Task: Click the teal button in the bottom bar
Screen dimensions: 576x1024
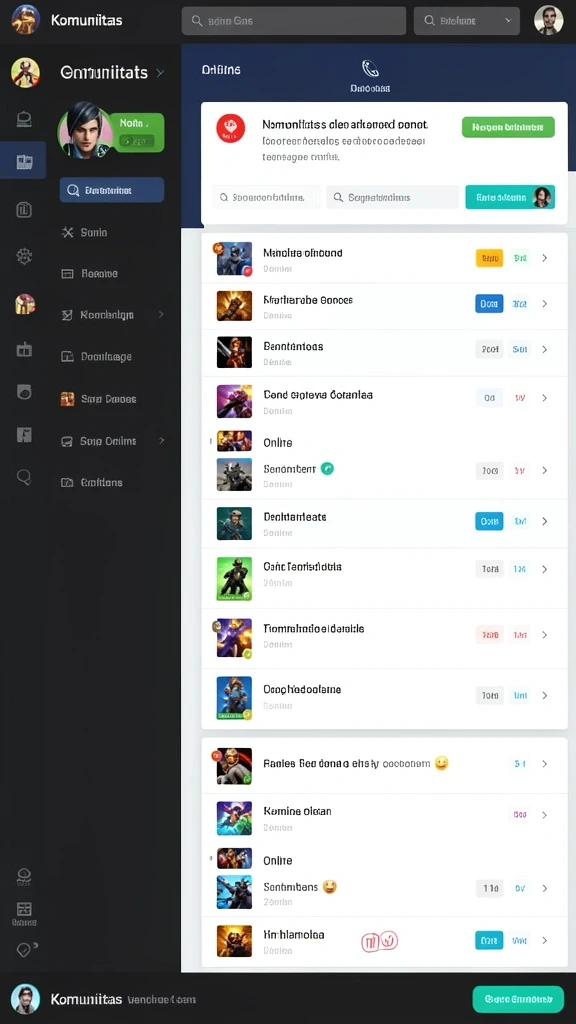Action: pyautogui.click(x=518, y=999)
